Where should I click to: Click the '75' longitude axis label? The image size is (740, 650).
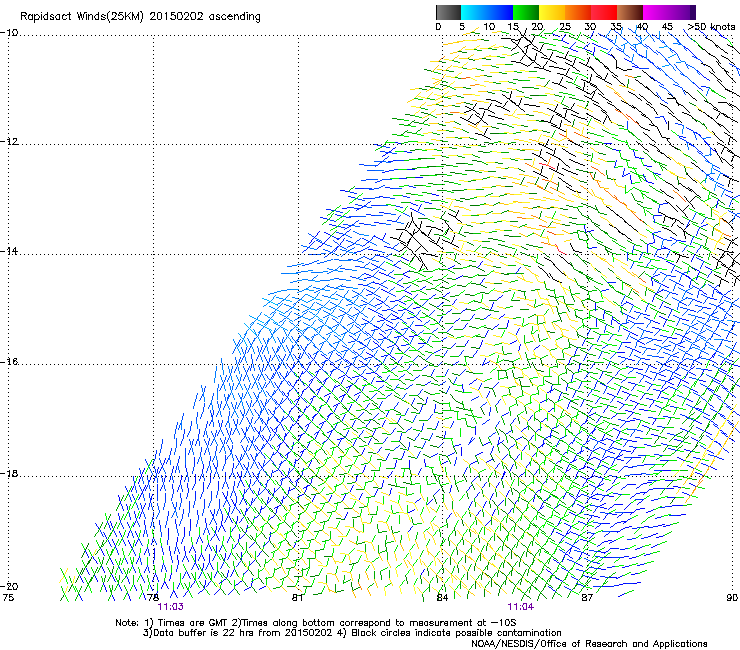(x=8, y=598)
